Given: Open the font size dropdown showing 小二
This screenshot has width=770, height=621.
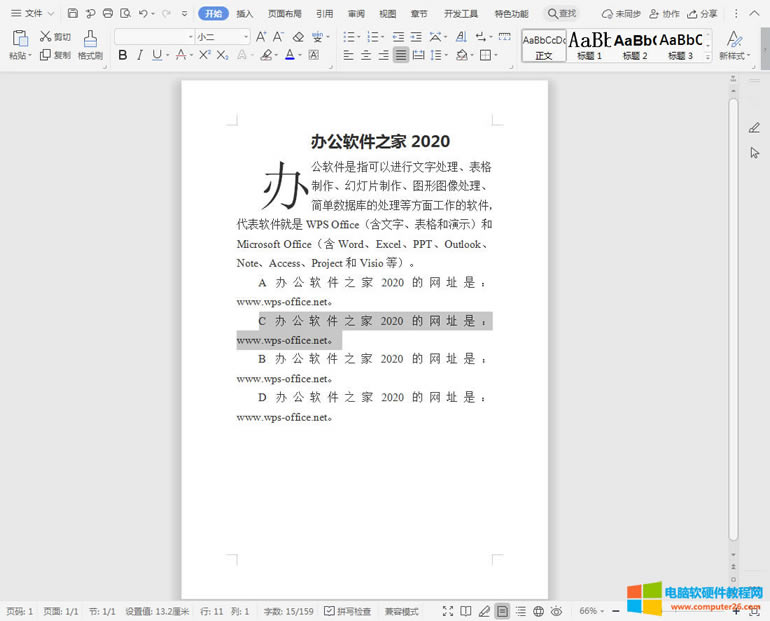Looking at the screenshot, I should coord(222,37).
